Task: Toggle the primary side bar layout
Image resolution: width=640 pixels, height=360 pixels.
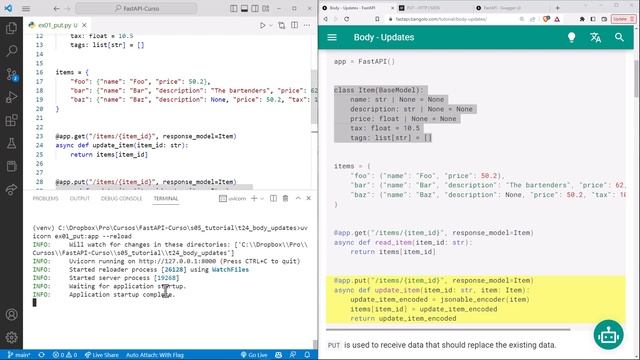Action: coord(233,9)
